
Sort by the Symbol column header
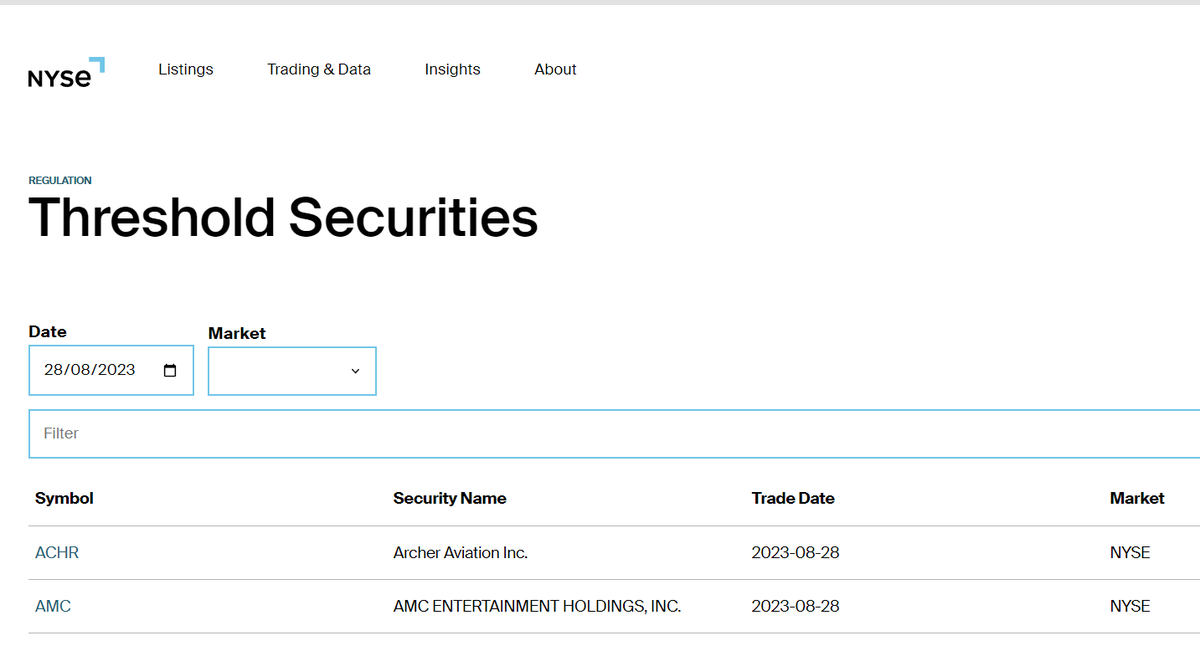pyautogui.click(x=64, y=498)
